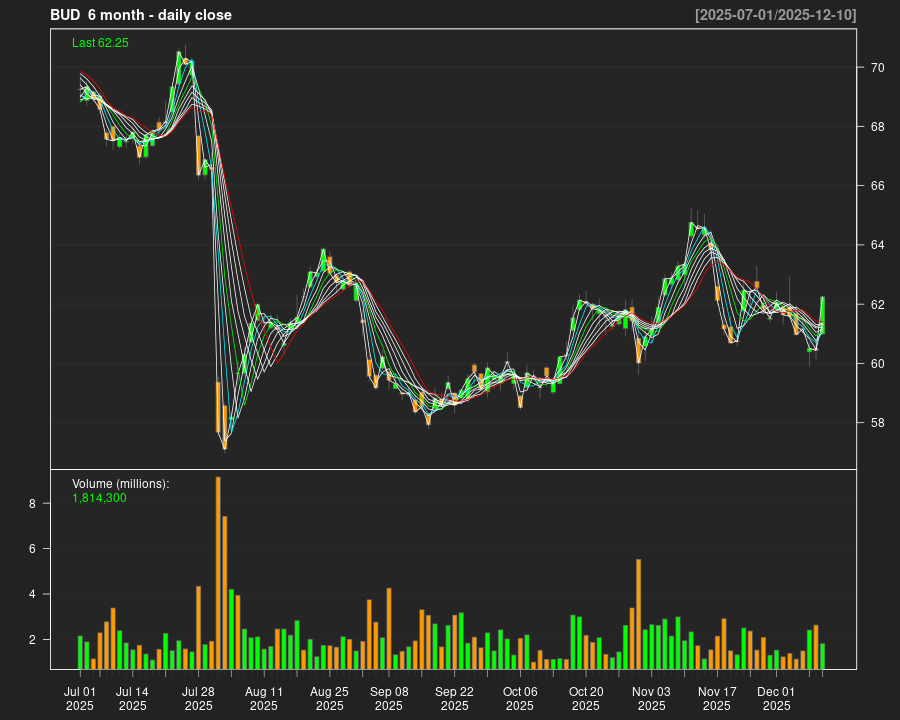Click the last green candlestick on the price chart

[822, 314]
